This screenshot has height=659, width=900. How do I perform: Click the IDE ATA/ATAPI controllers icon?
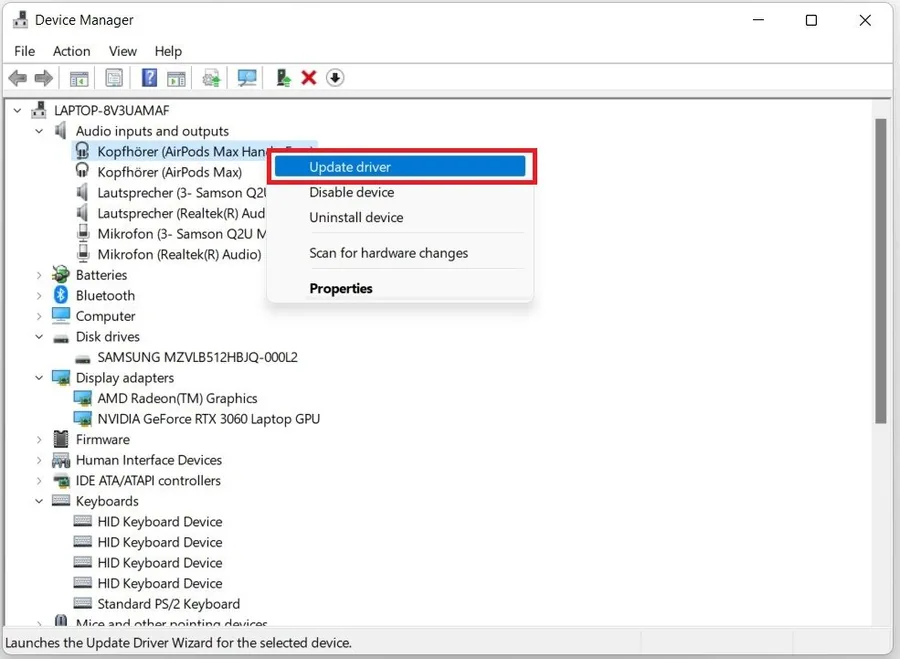click(x=60, y=480)
